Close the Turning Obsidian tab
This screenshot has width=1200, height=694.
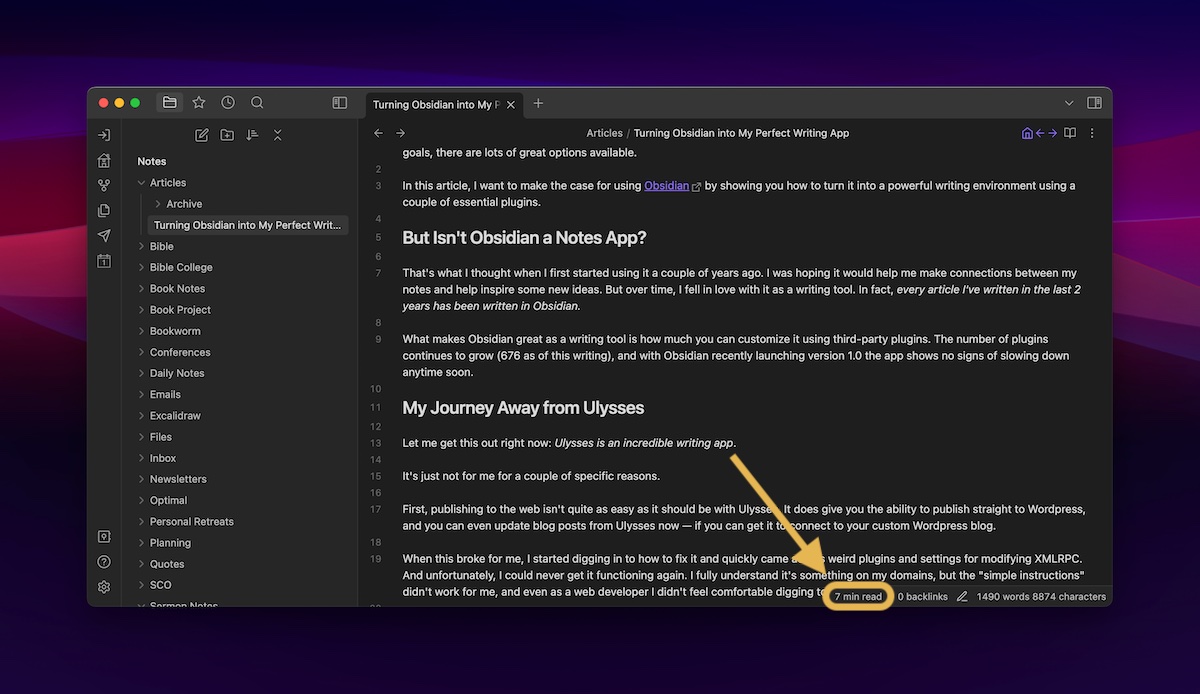click(511, 104)
